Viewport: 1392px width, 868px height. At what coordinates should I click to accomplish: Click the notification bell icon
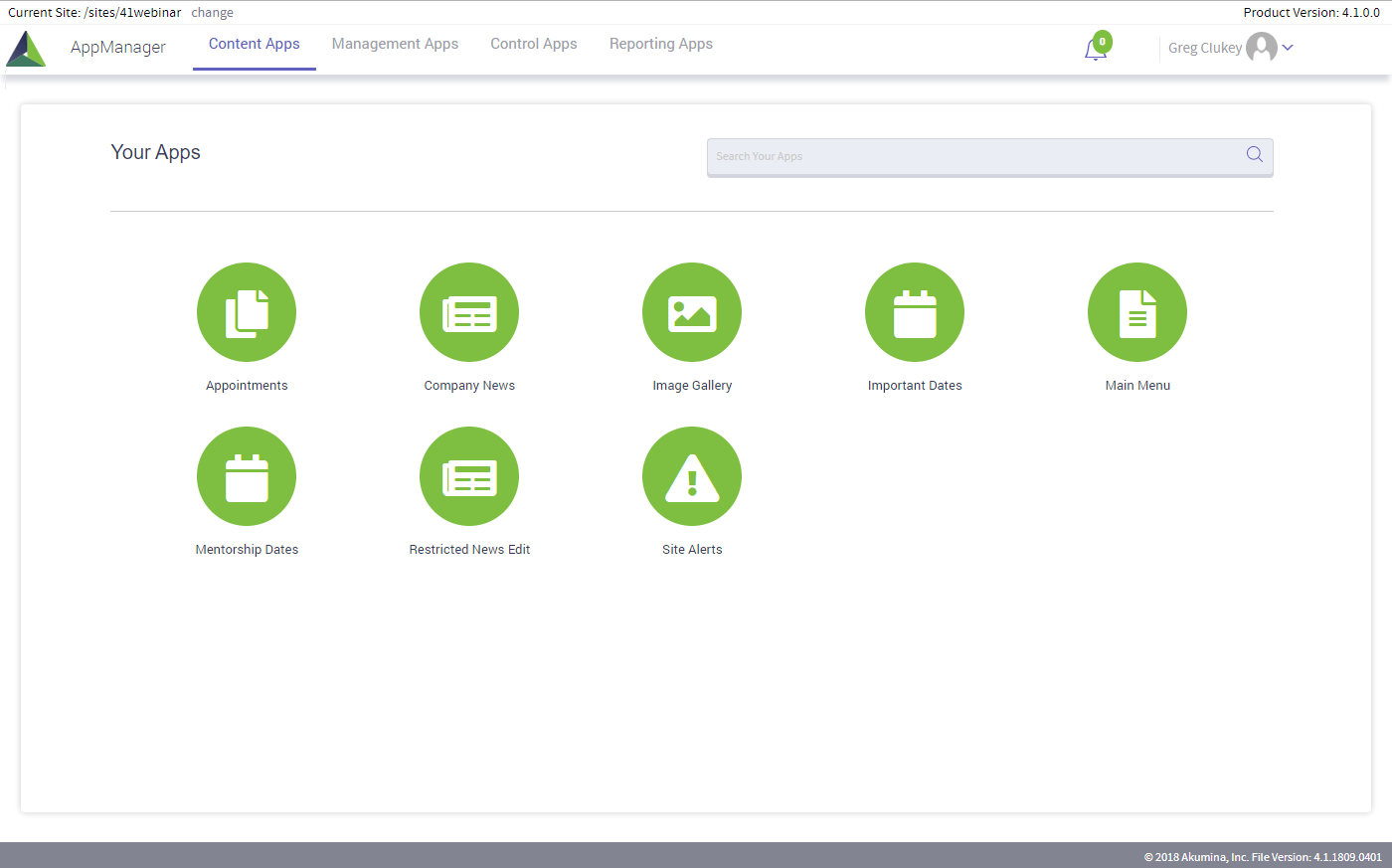pos(1095,51)
